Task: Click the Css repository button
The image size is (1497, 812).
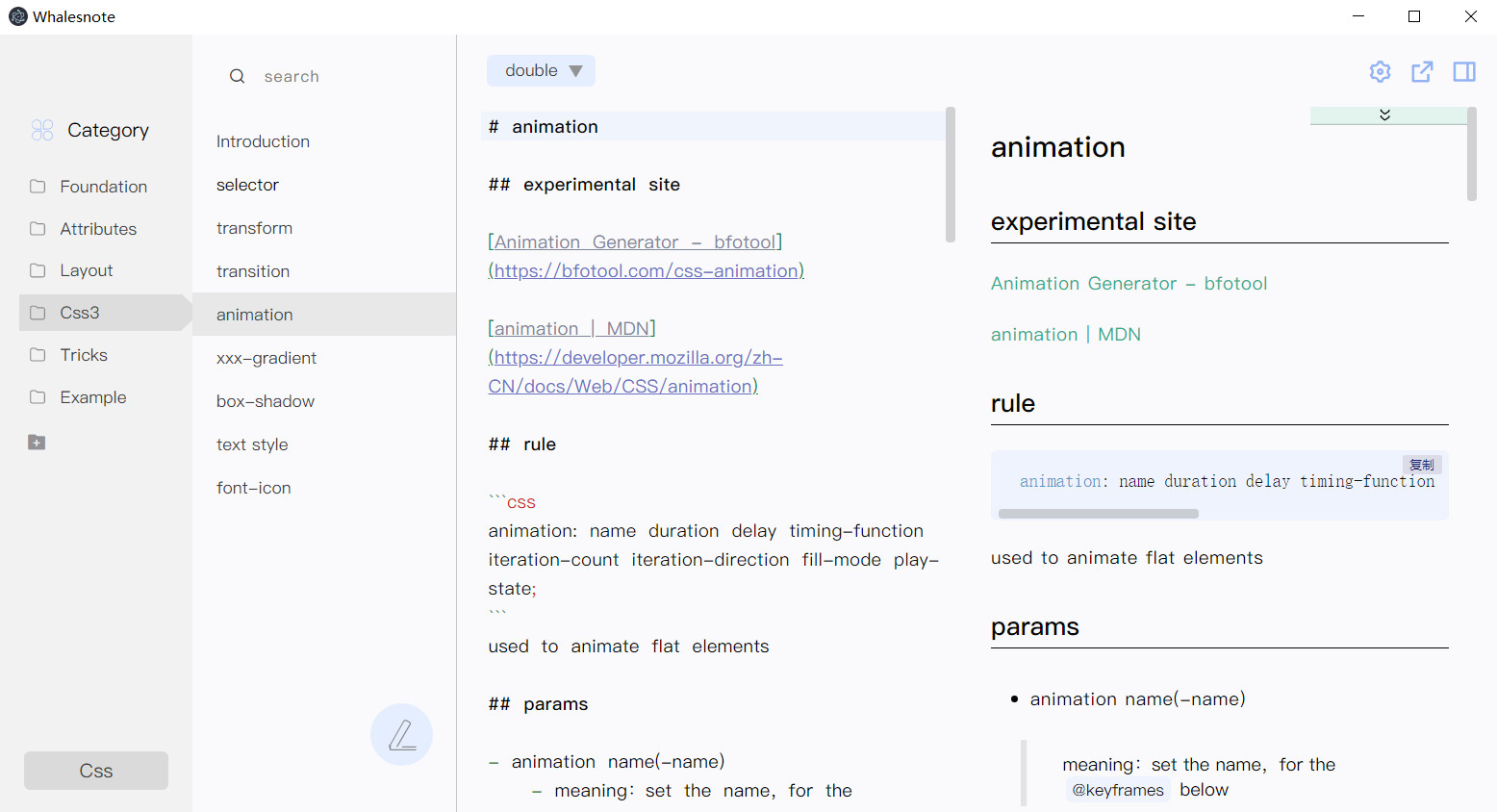Action: (x=96, y=771)
